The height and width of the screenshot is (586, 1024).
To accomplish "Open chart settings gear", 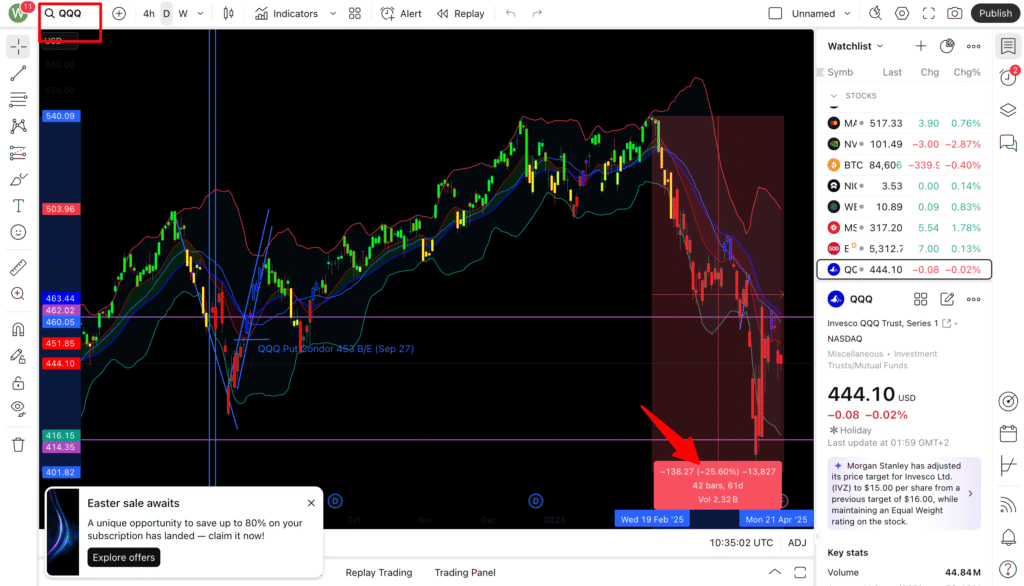I will [x=902, y=14].
